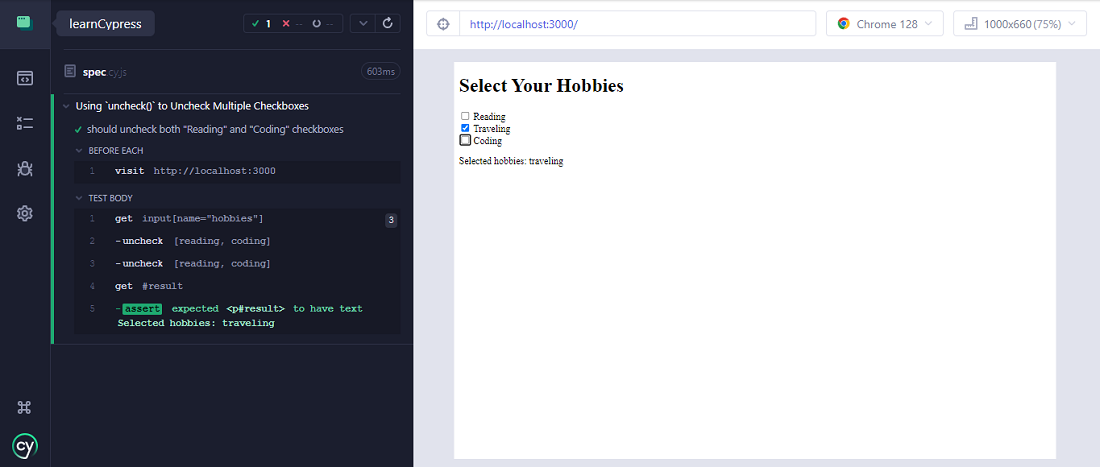Click the rerun tests refresh icon
Viewport: 1100px width, 467px height.
tap(388, 23)
